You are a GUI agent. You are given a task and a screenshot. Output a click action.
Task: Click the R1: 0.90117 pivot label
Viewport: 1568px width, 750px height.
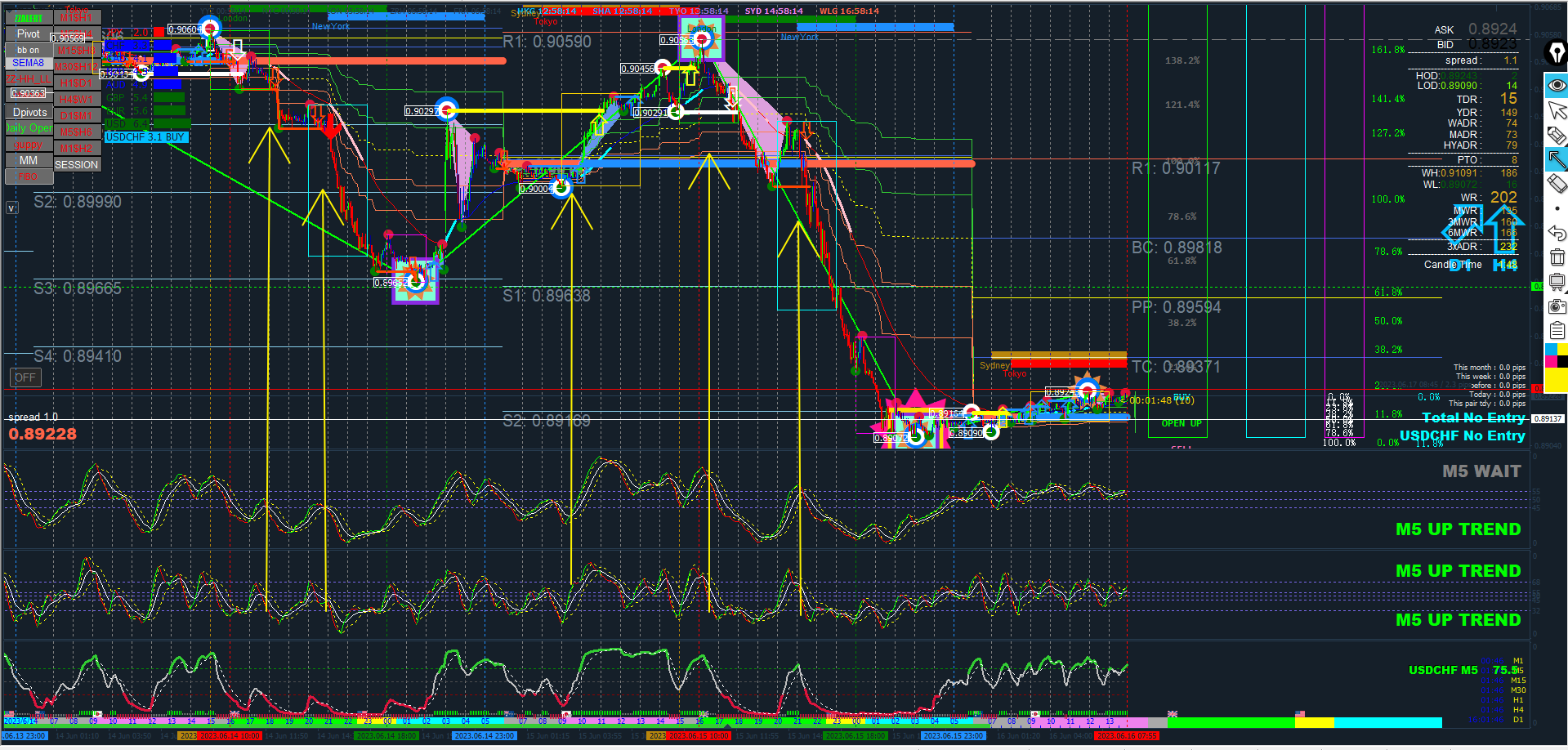point(1176,168)
